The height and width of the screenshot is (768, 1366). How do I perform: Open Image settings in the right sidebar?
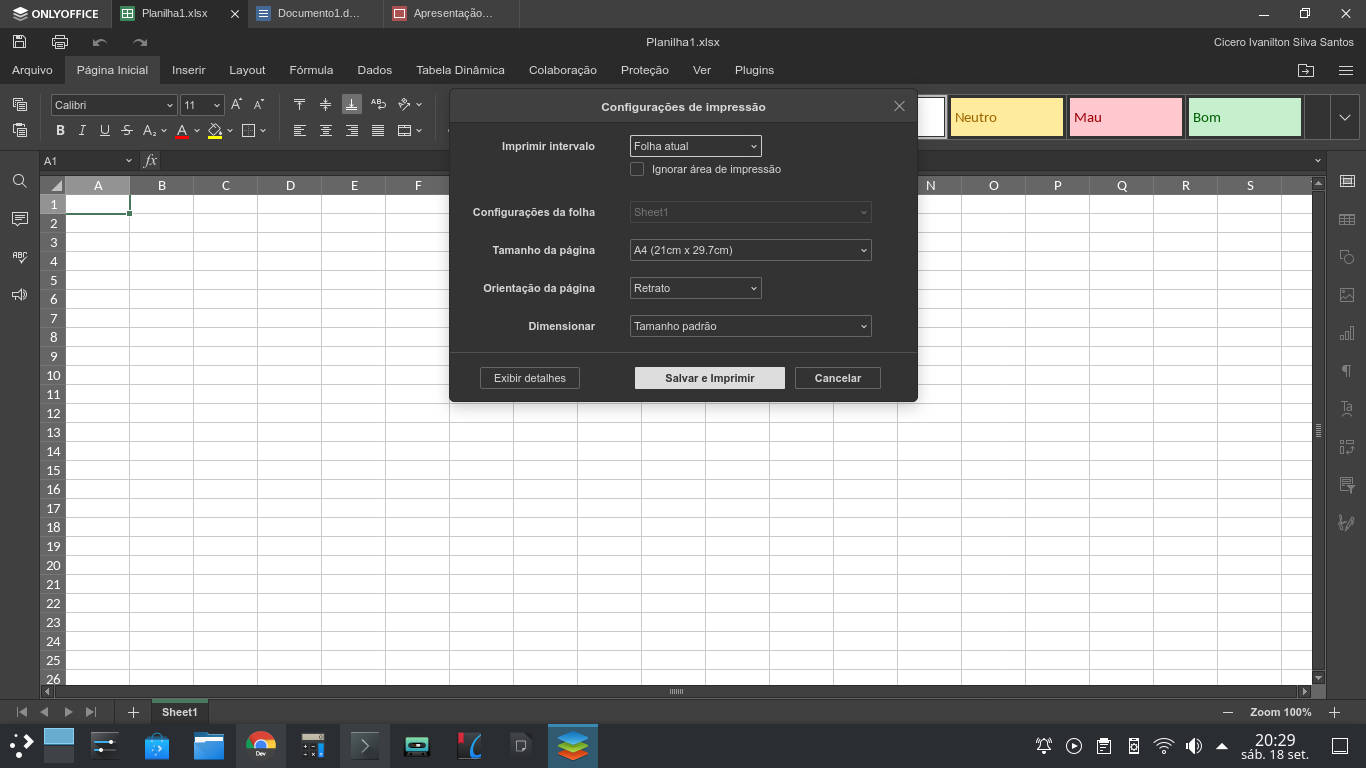(x=1347, y=294)
